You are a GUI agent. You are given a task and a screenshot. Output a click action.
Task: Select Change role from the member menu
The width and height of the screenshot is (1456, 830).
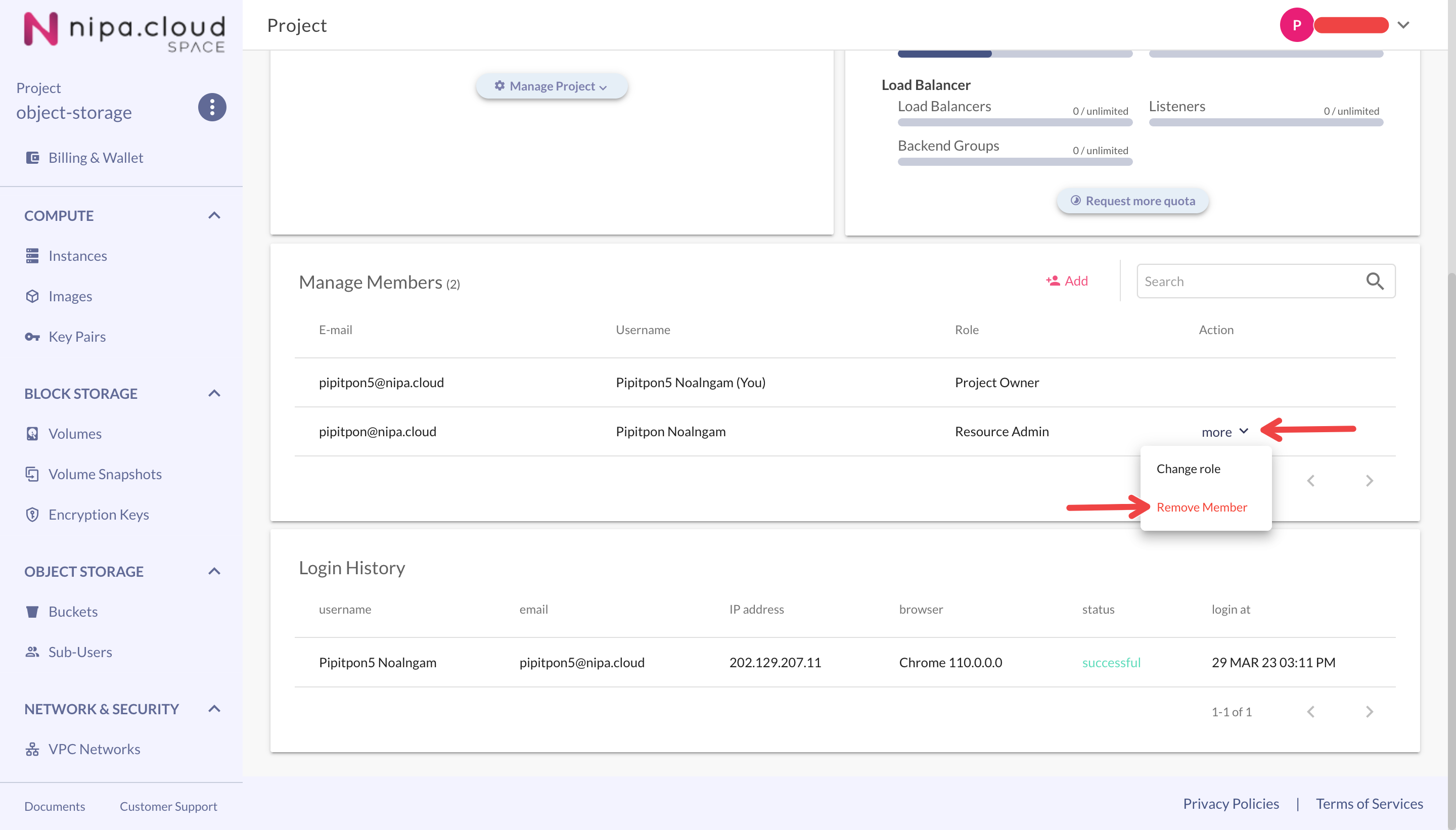coord(1188,469)
